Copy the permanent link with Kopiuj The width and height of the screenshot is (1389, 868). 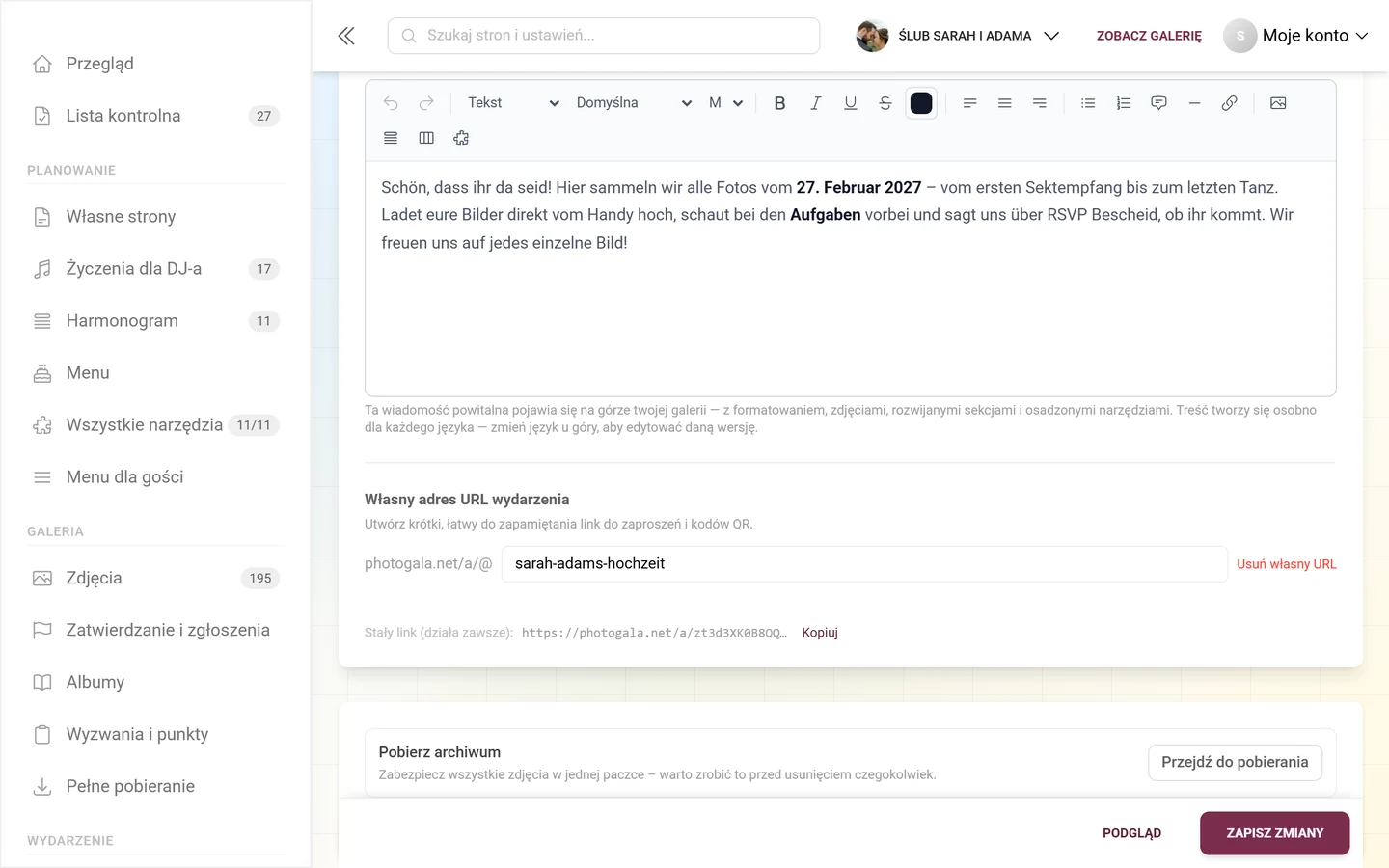(820, 633)
